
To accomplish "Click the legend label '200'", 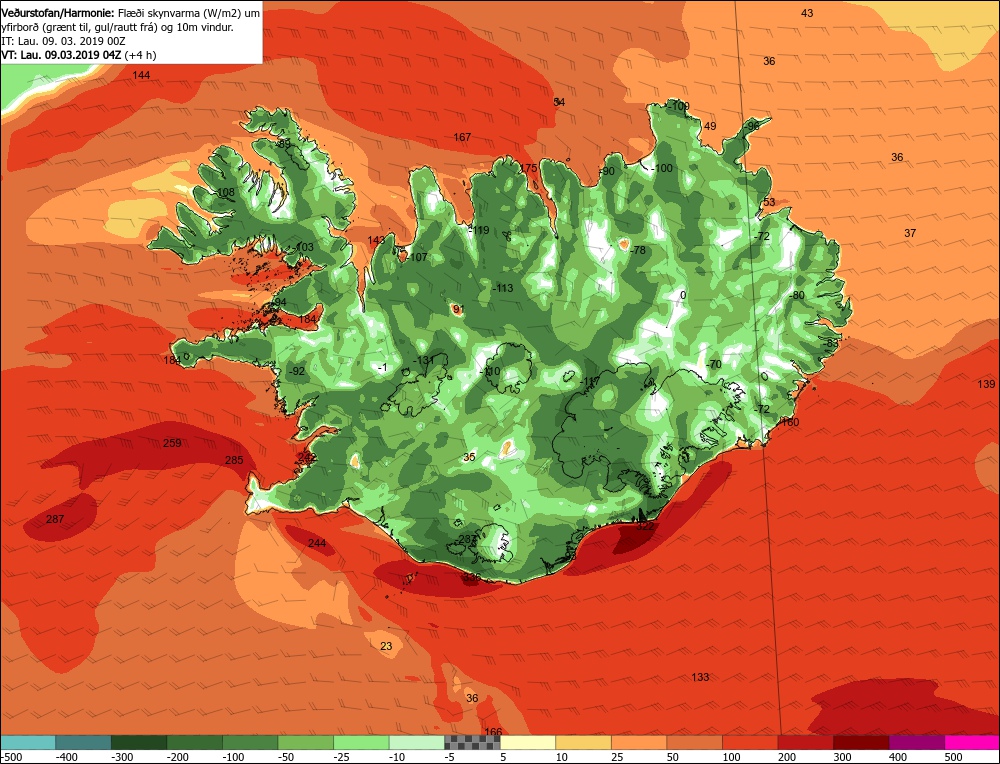I will (787, 757).
